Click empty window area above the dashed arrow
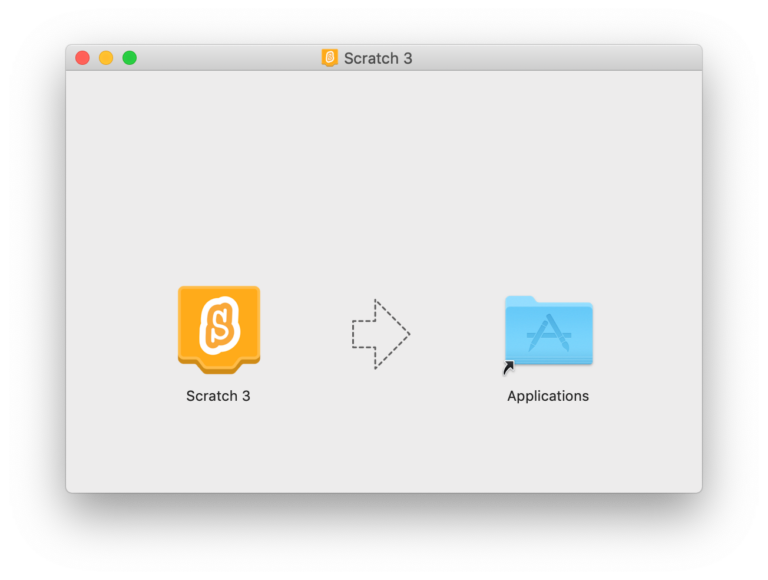The height and width of the screenshot is (580, 768). pos(380,200)
